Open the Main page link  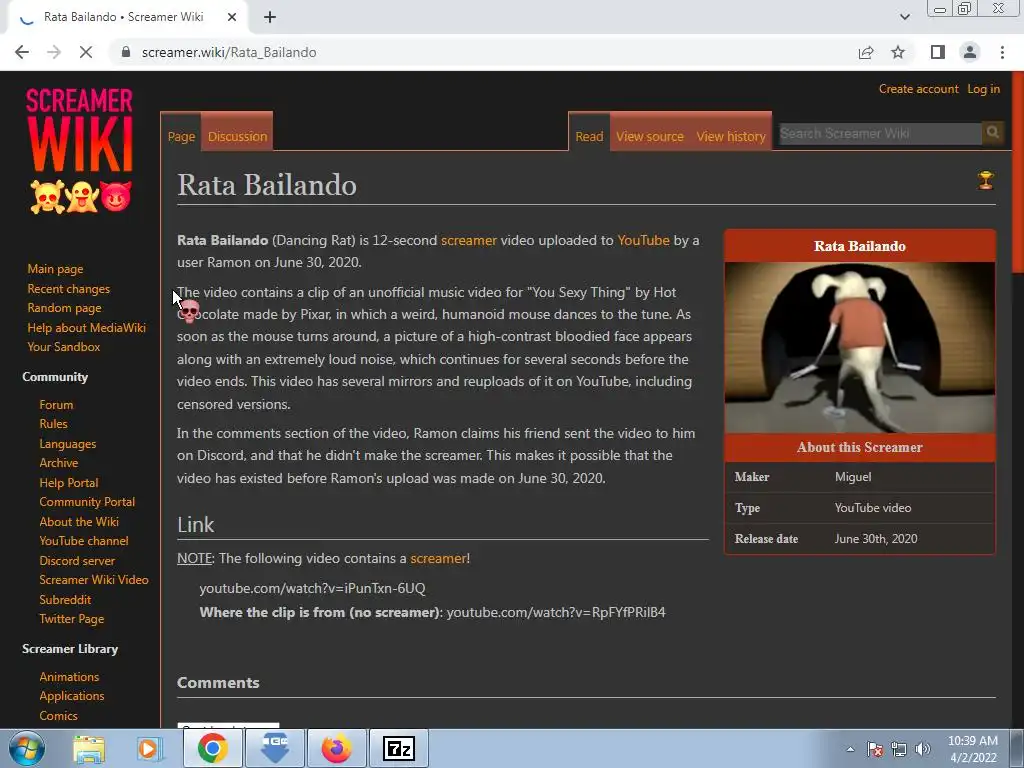pyautogui.click(x=55, y=269)
